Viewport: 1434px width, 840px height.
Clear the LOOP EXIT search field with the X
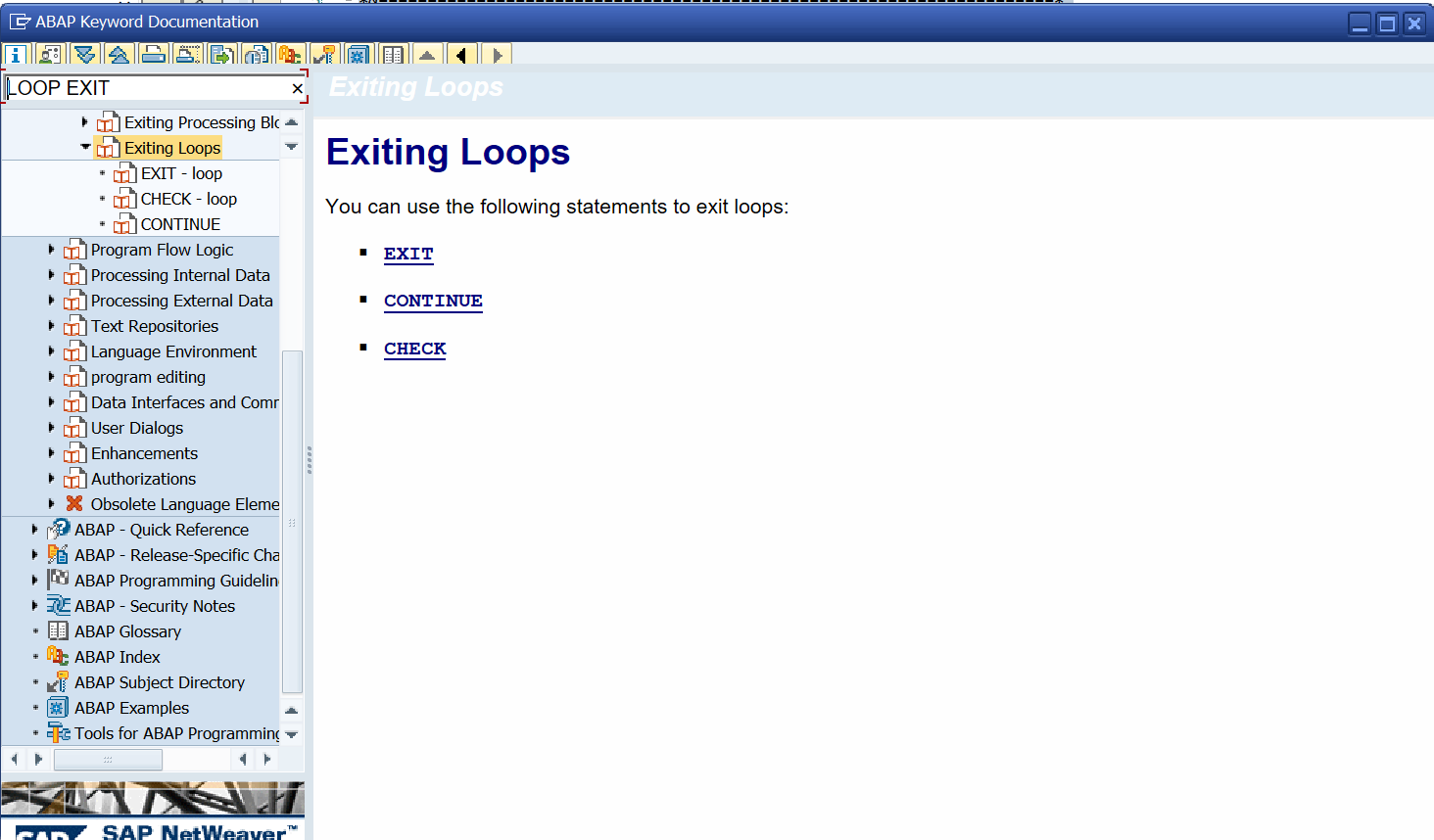(297, 88)
